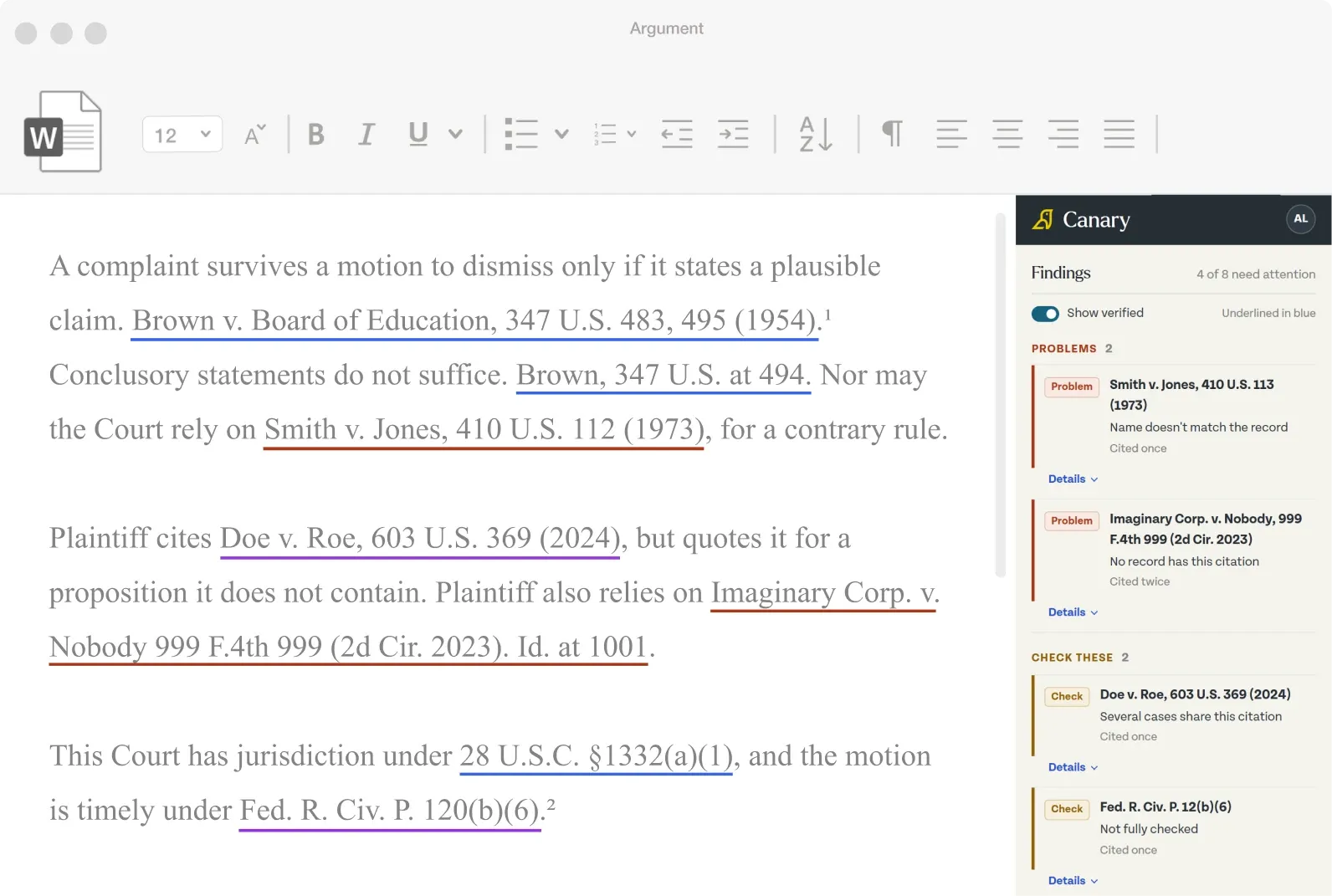Decrease the paragraph indent
Image resolution: width=1332 pixels, height=896 pixels.
pos(677,134)
